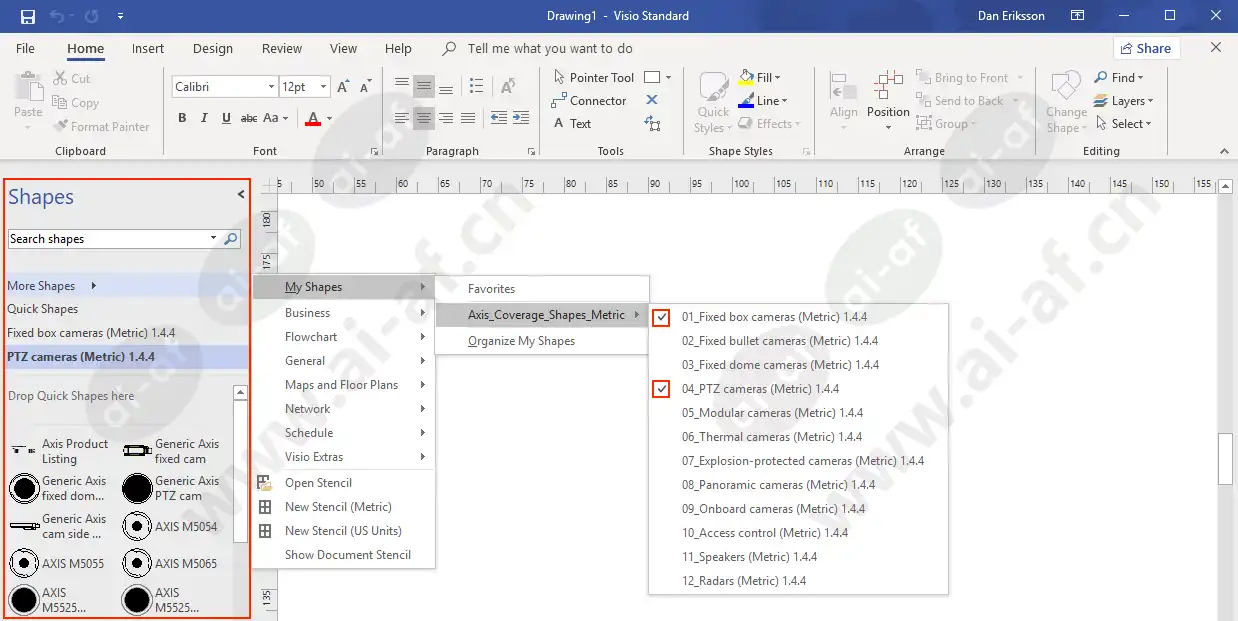Open the Review tab

[x=282, y=48]
